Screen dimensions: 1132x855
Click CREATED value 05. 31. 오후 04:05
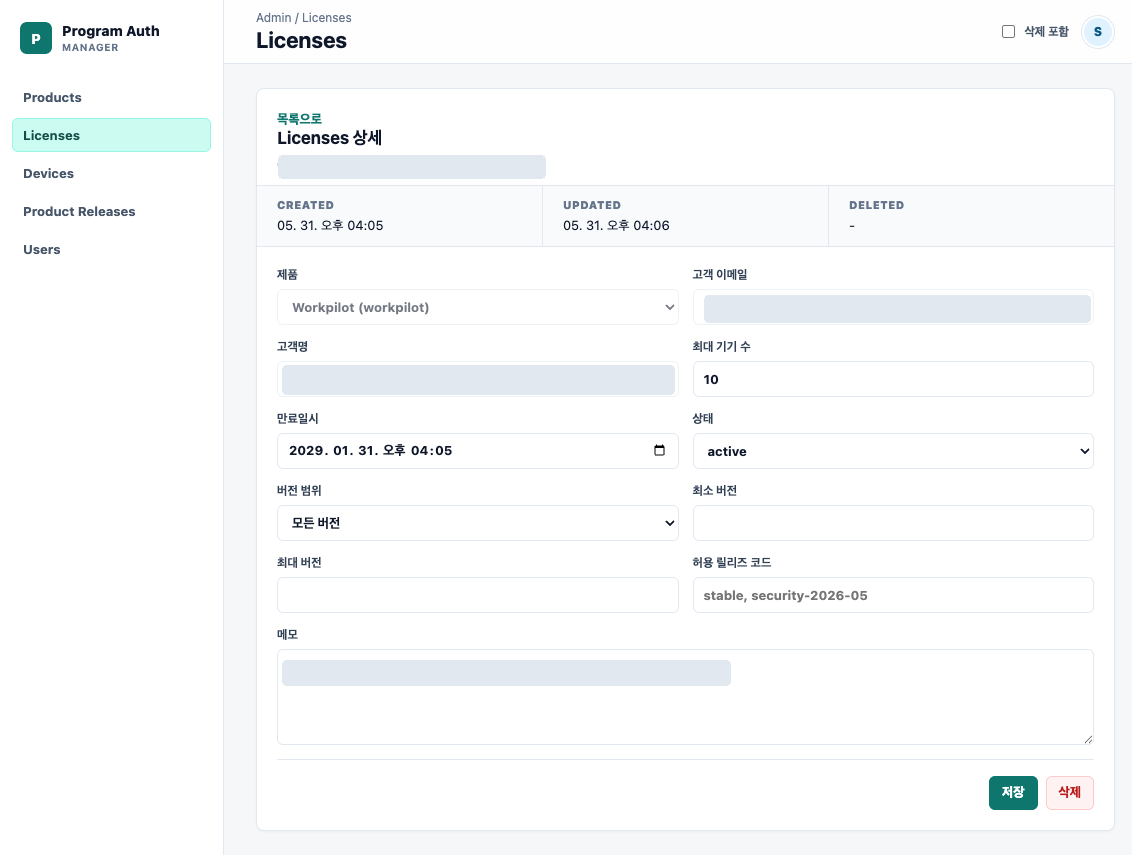point(330,225)
